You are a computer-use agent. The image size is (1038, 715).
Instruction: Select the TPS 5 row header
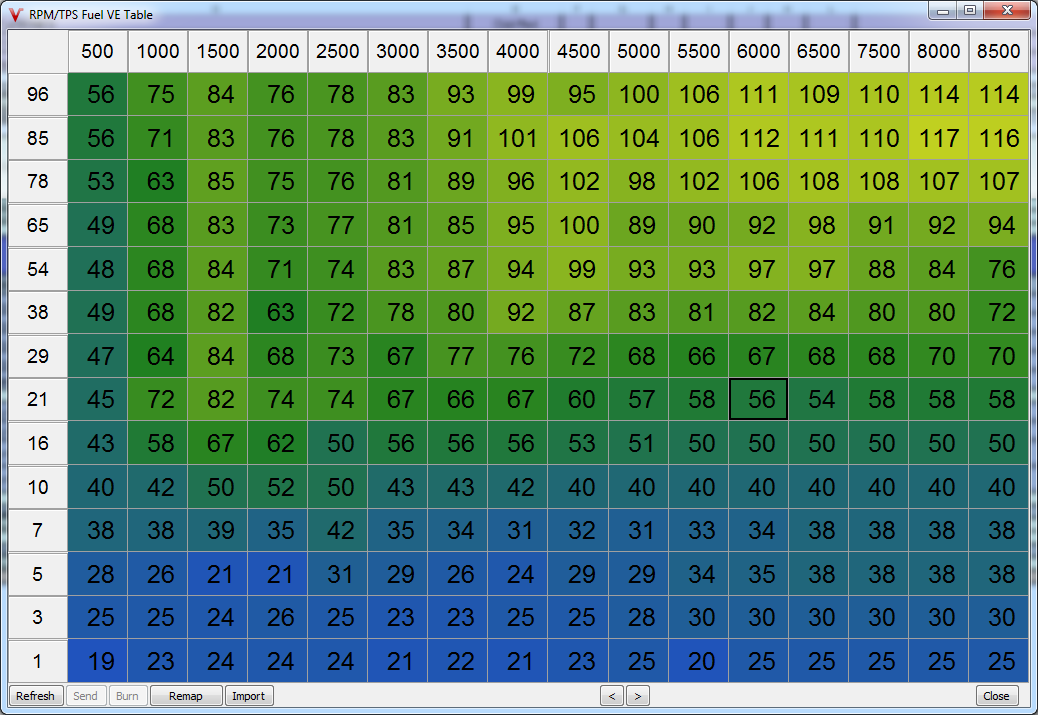[38, 573]
